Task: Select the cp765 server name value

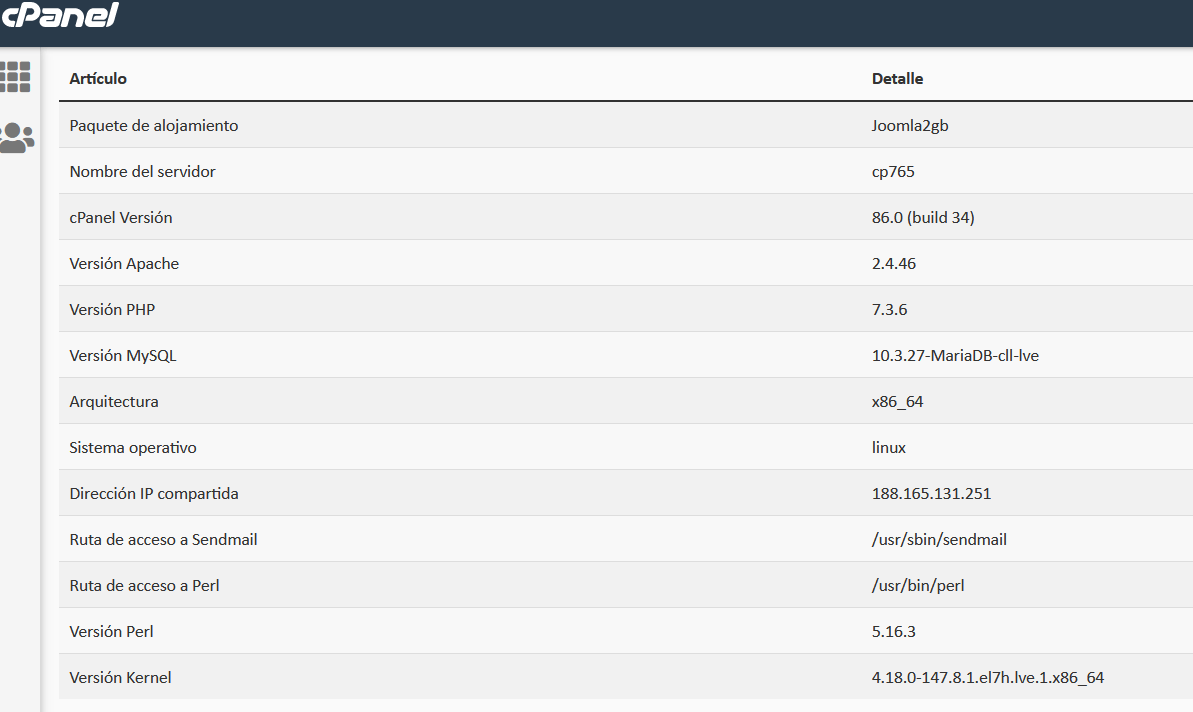Action: 893,172
